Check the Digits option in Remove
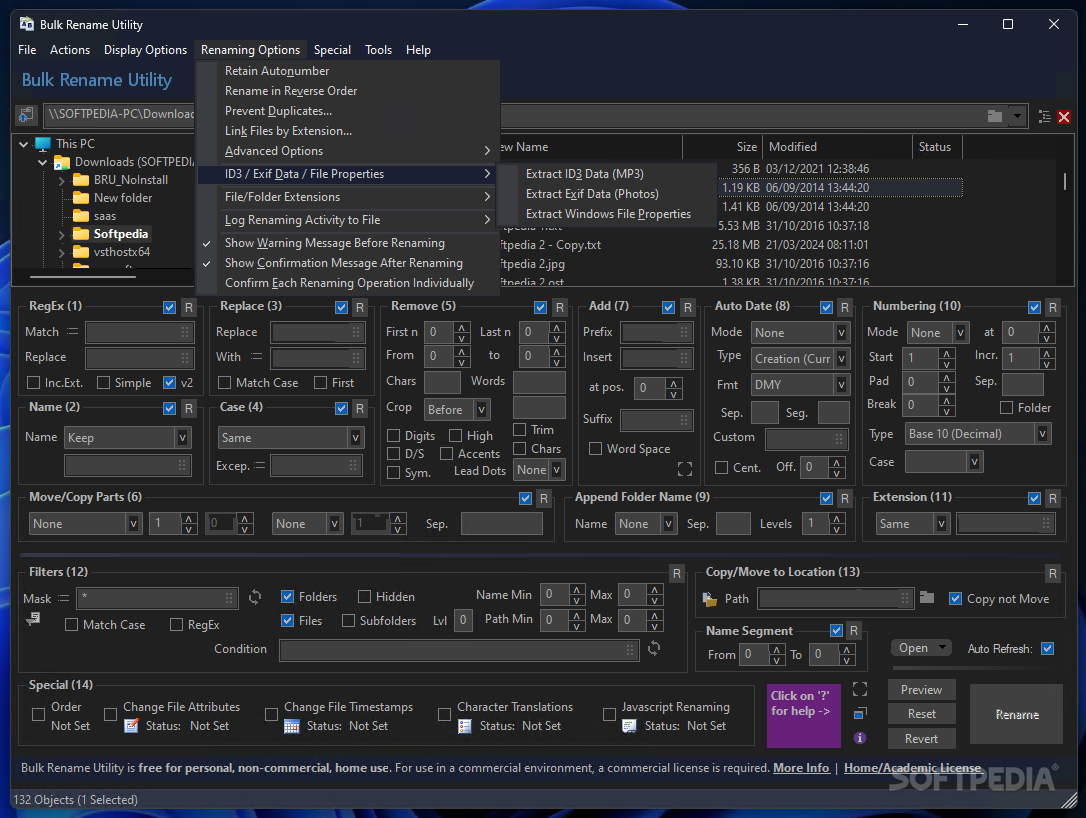The image size is (1086, 818). point(393,436)
